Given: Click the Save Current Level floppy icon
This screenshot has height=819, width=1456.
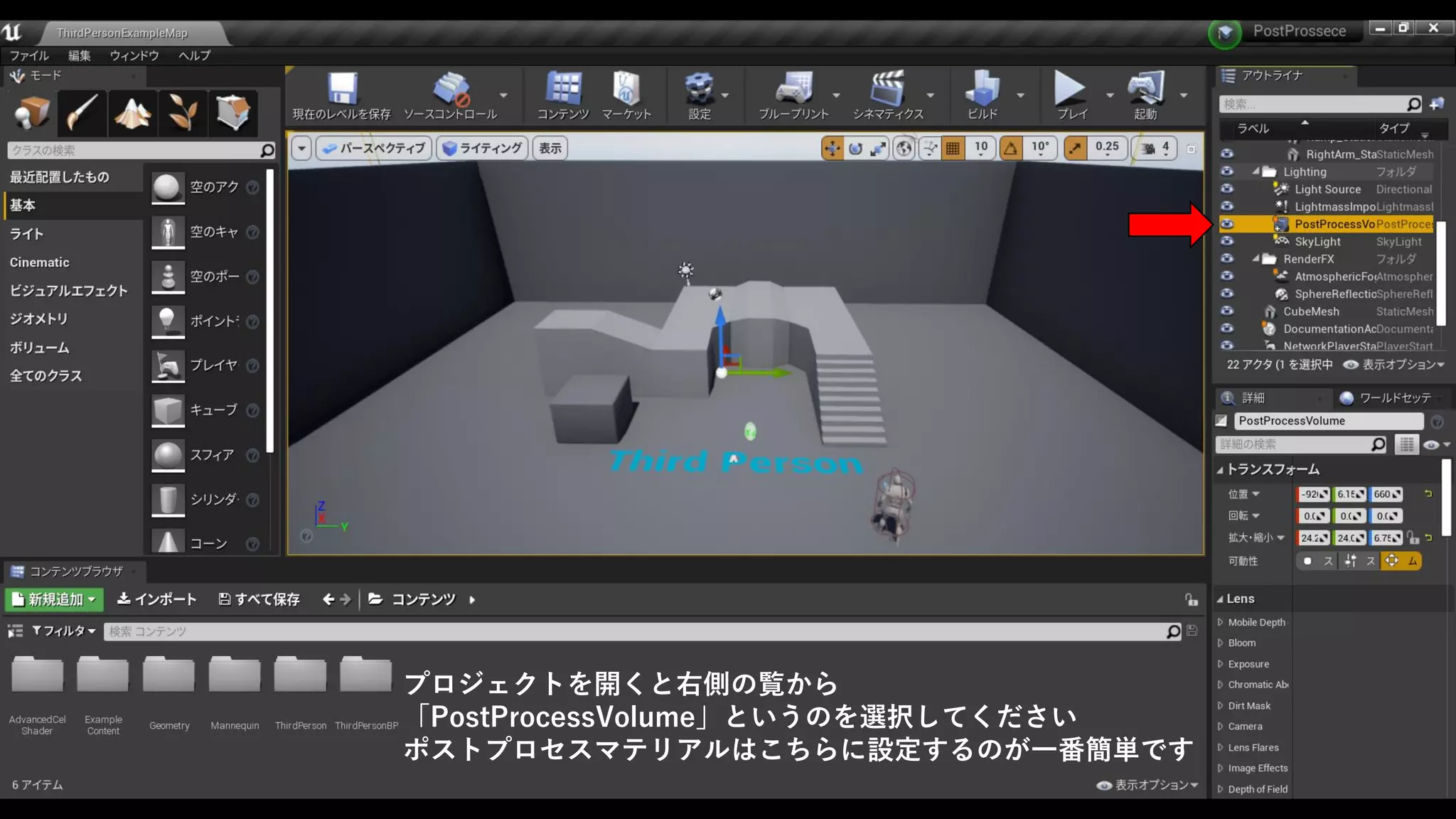Looking at the screenshot, I should tap(342, 90).
